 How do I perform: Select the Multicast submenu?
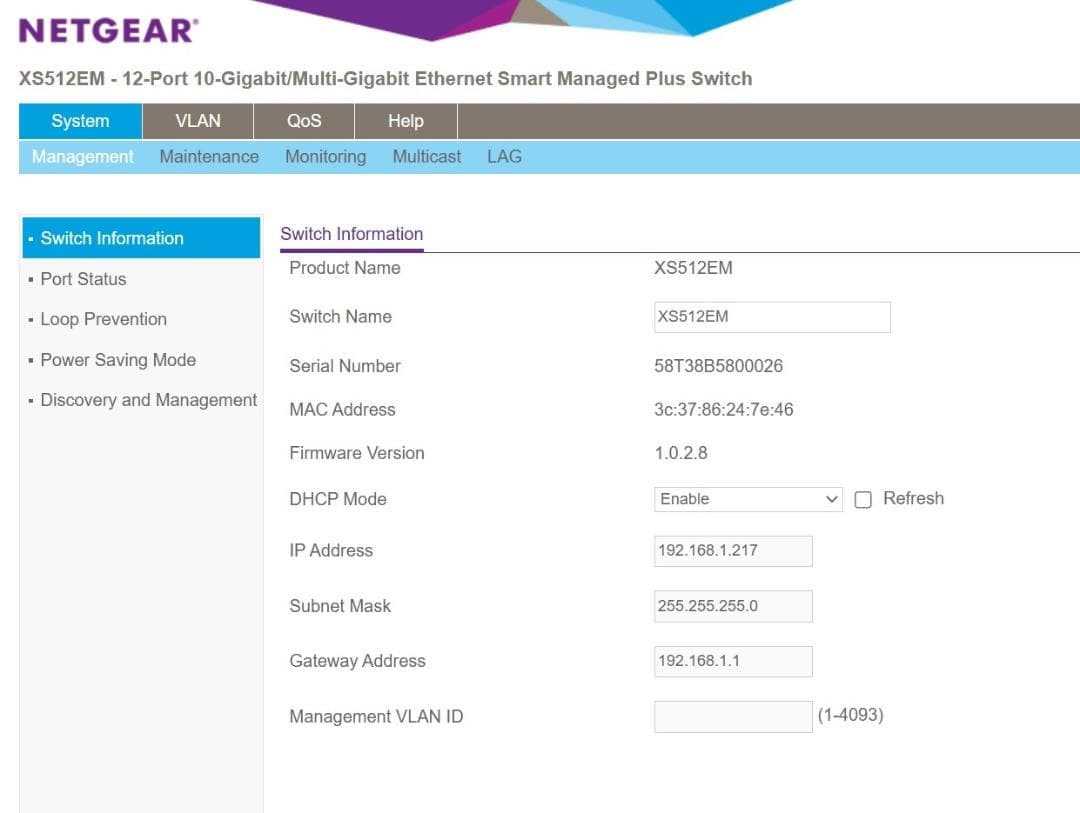(427, 157)
